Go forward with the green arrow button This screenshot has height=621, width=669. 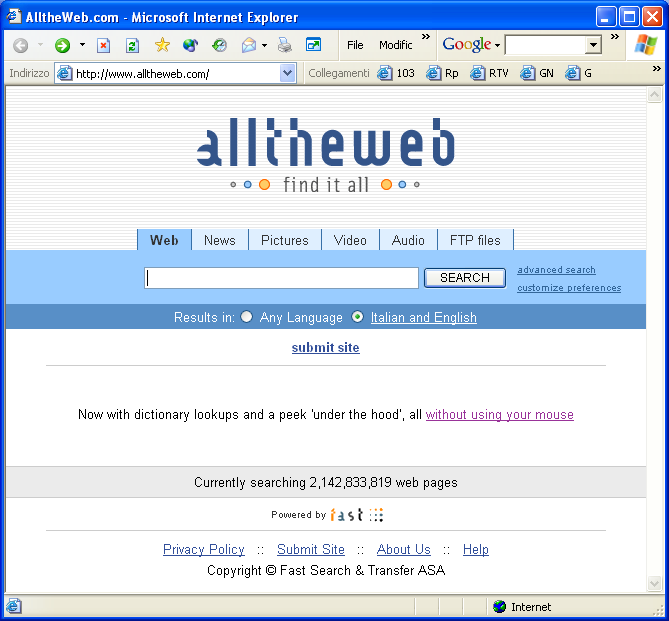pos(62,45)
